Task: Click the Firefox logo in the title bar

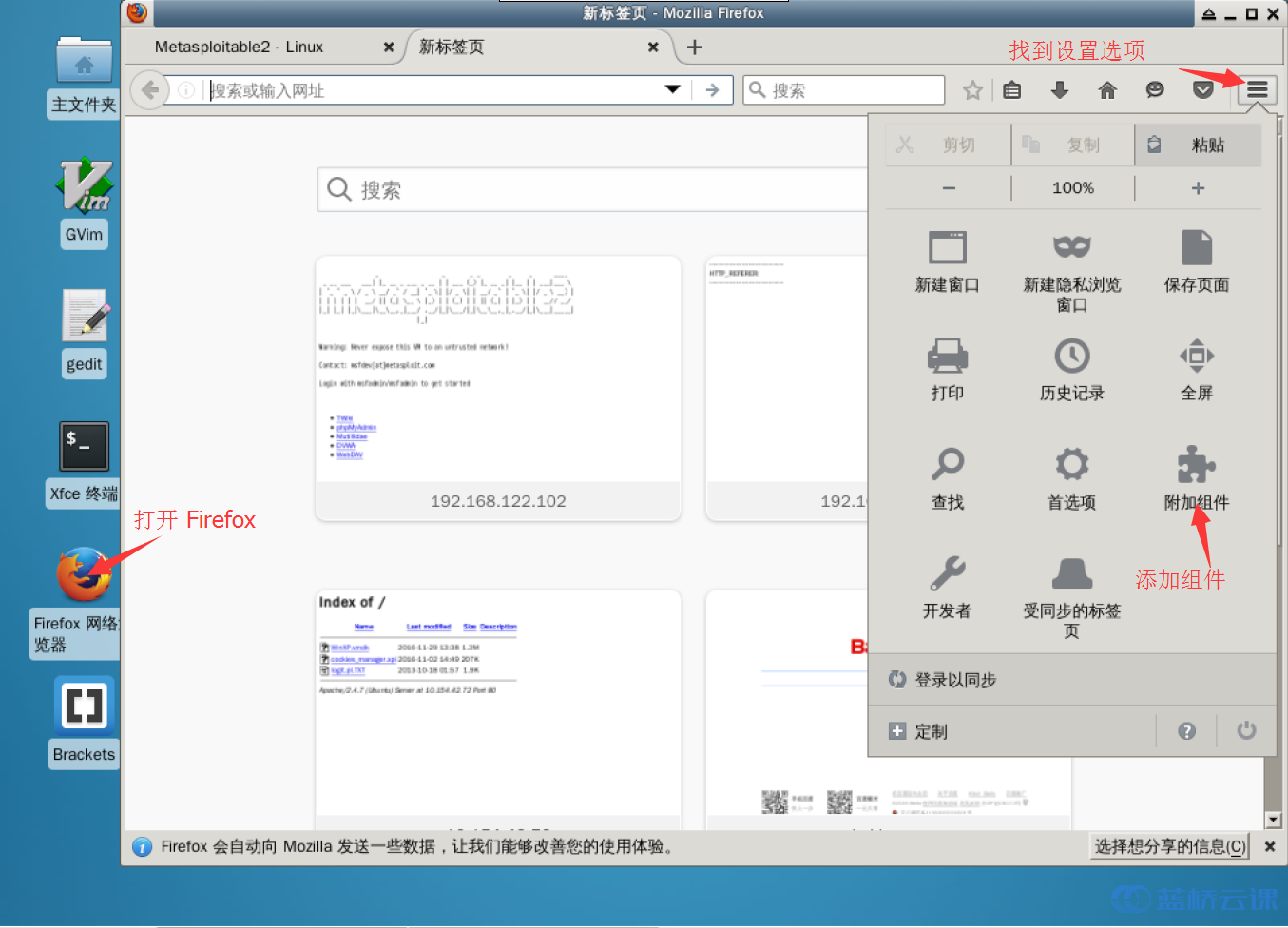Action: click(x=137, y=12)
